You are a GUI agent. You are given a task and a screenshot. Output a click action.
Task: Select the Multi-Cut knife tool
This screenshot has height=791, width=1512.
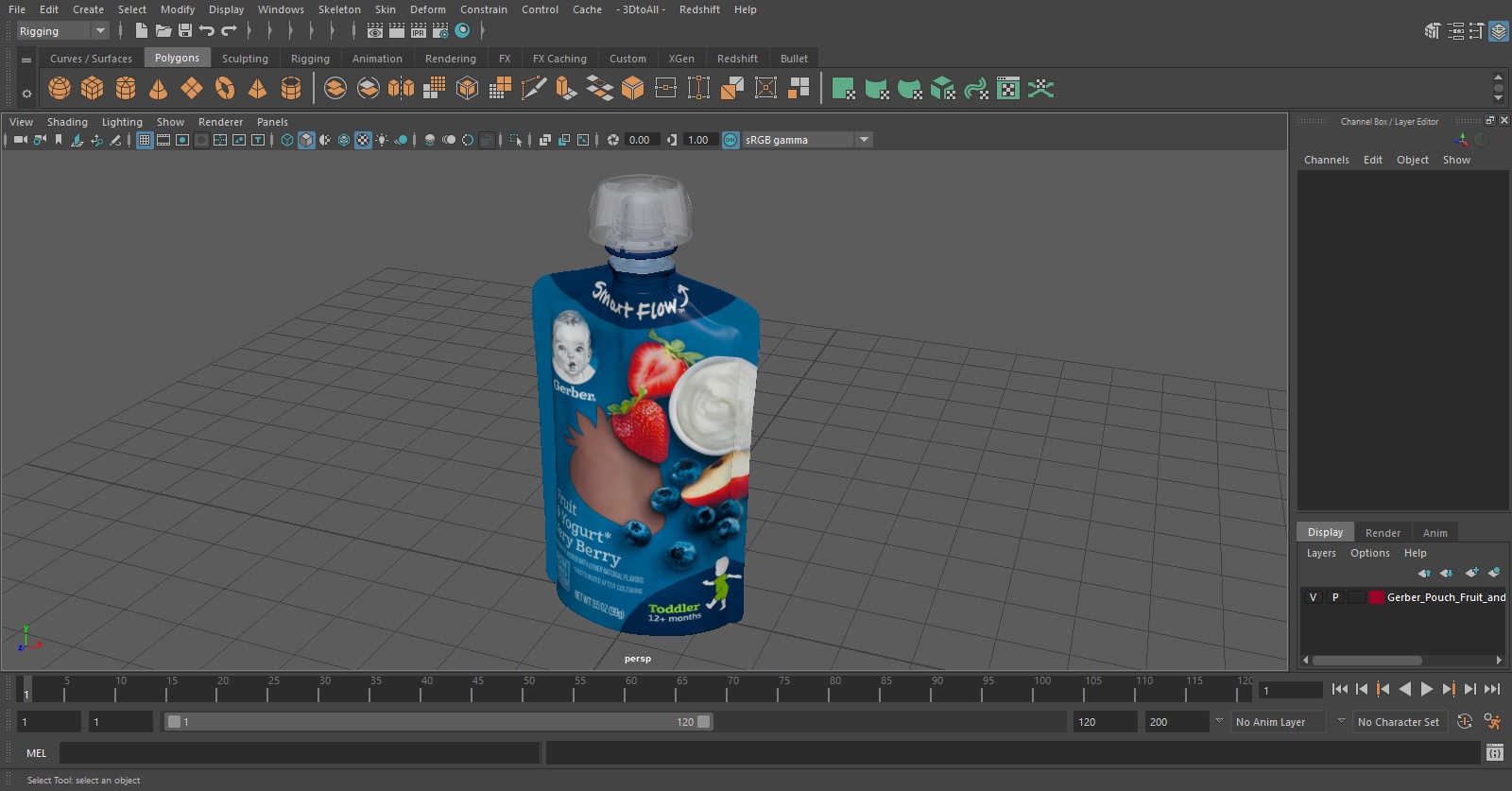[x=534, y=89]
